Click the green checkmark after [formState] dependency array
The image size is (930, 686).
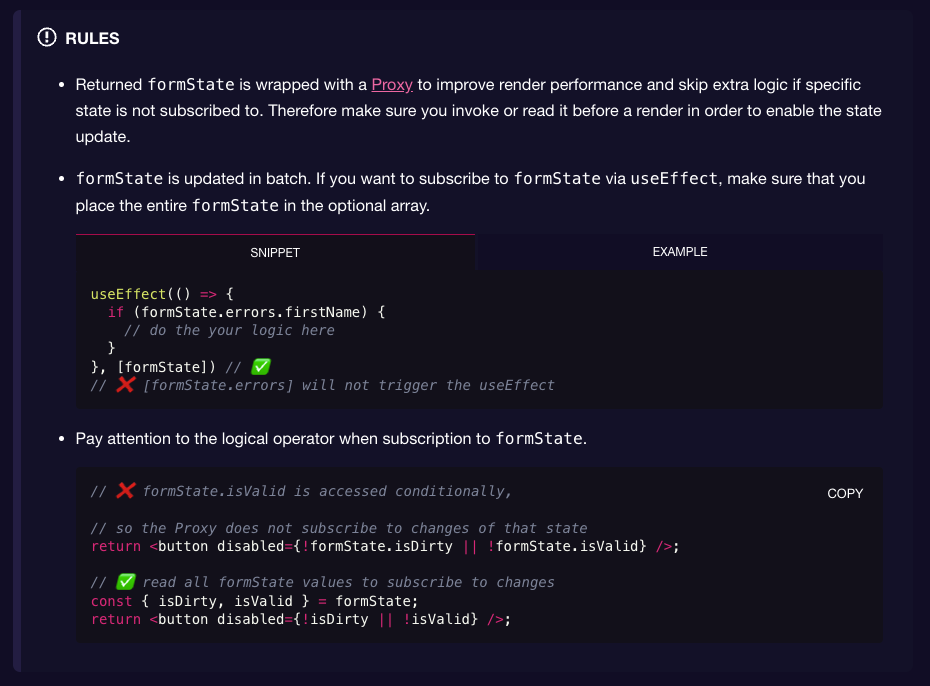point(261,367)
